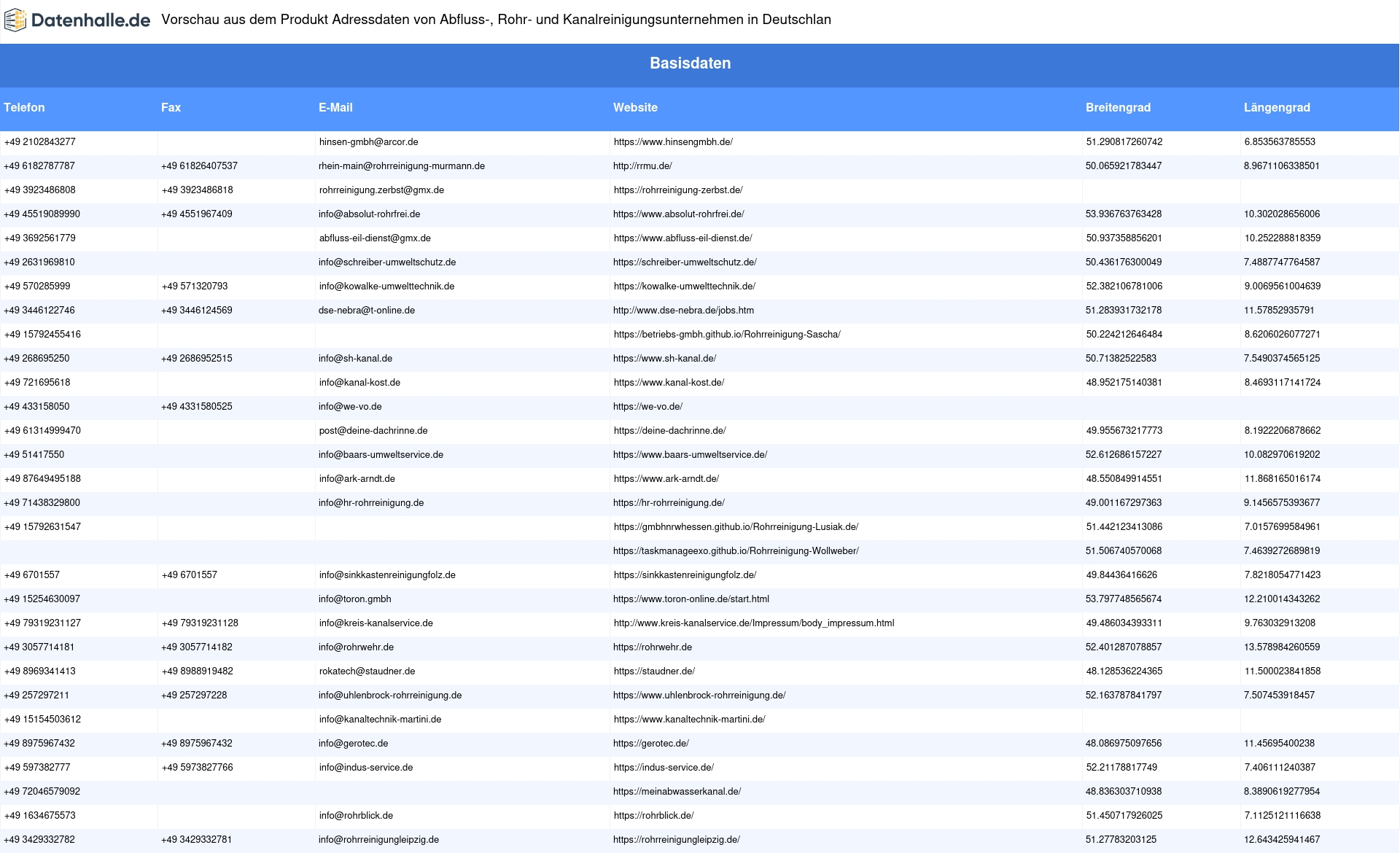The image size is (1400, 853).
Task: Click the Datenhalle.de logo icon
Action: 15,20
